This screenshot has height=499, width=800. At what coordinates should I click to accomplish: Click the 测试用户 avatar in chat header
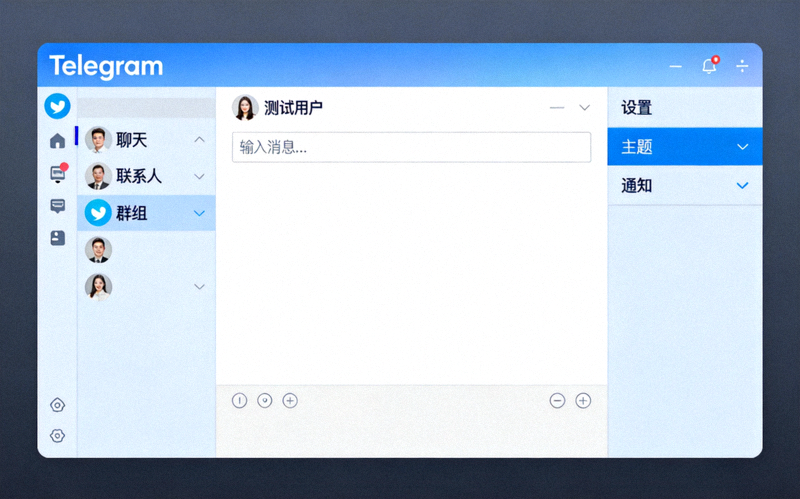coord(245,108)
